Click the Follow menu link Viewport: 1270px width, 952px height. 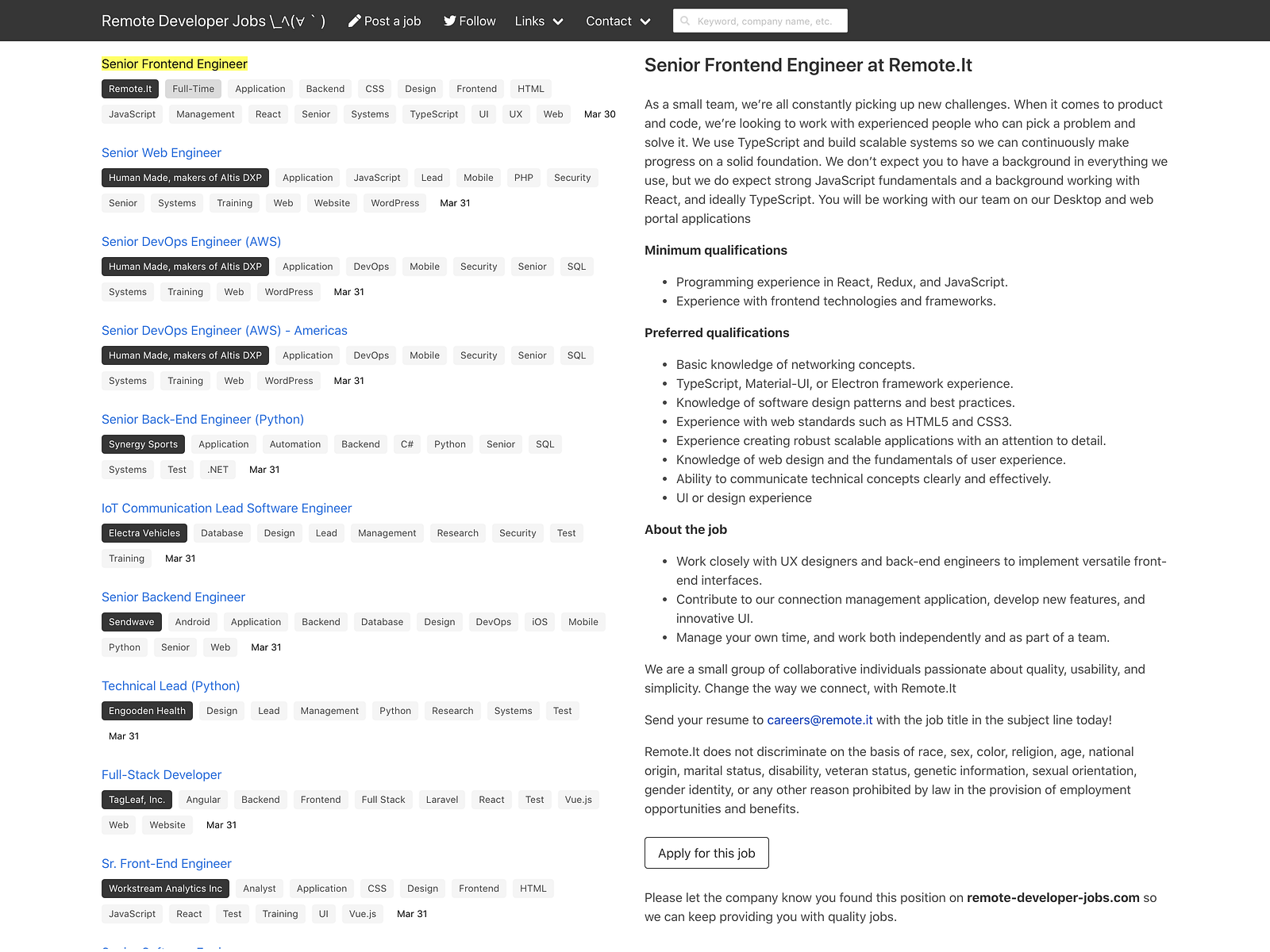pyautogui.click(x=470, y=21)
